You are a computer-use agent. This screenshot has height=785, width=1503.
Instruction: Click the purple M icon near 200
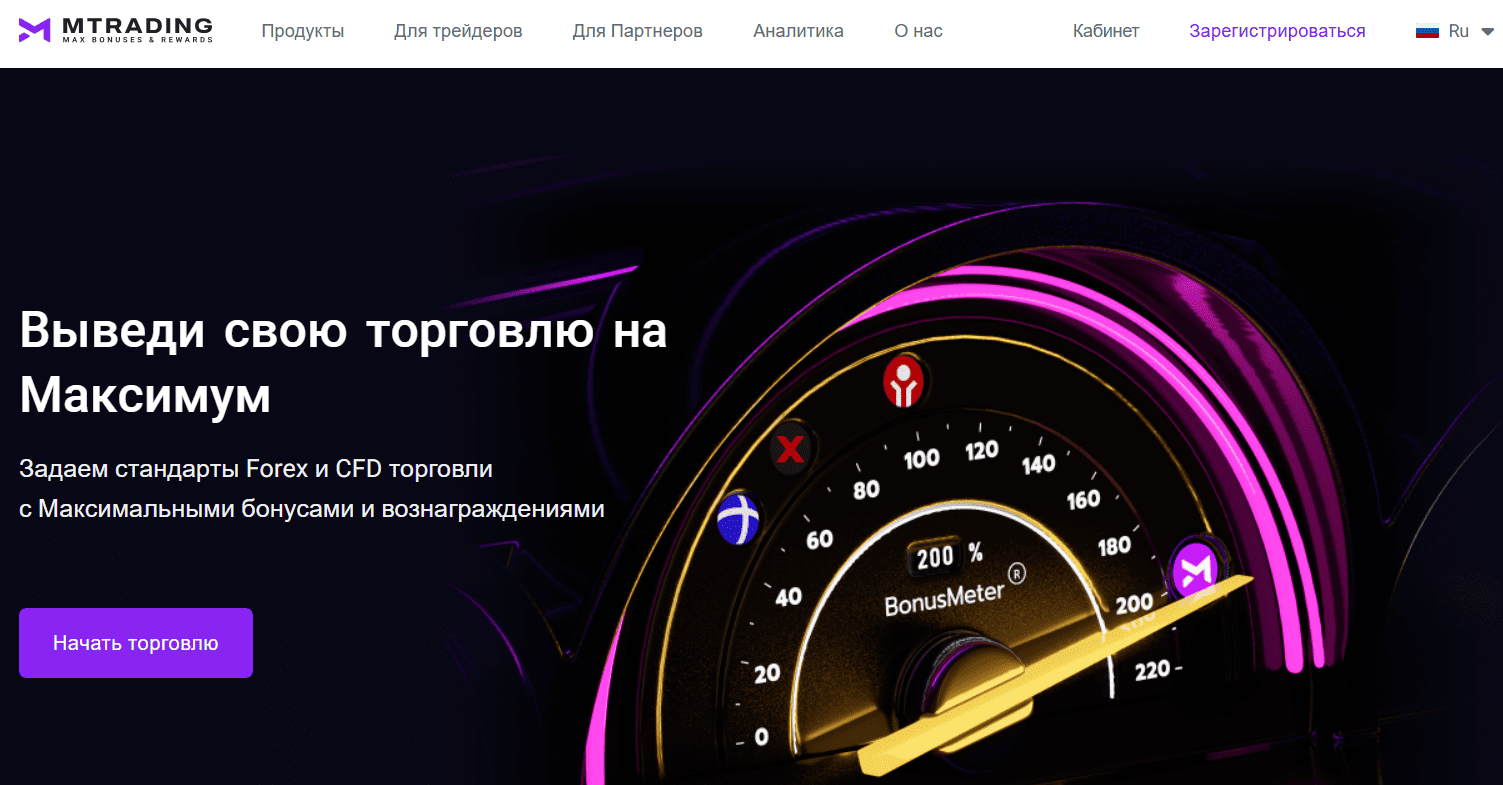[x=1196, y=570]
